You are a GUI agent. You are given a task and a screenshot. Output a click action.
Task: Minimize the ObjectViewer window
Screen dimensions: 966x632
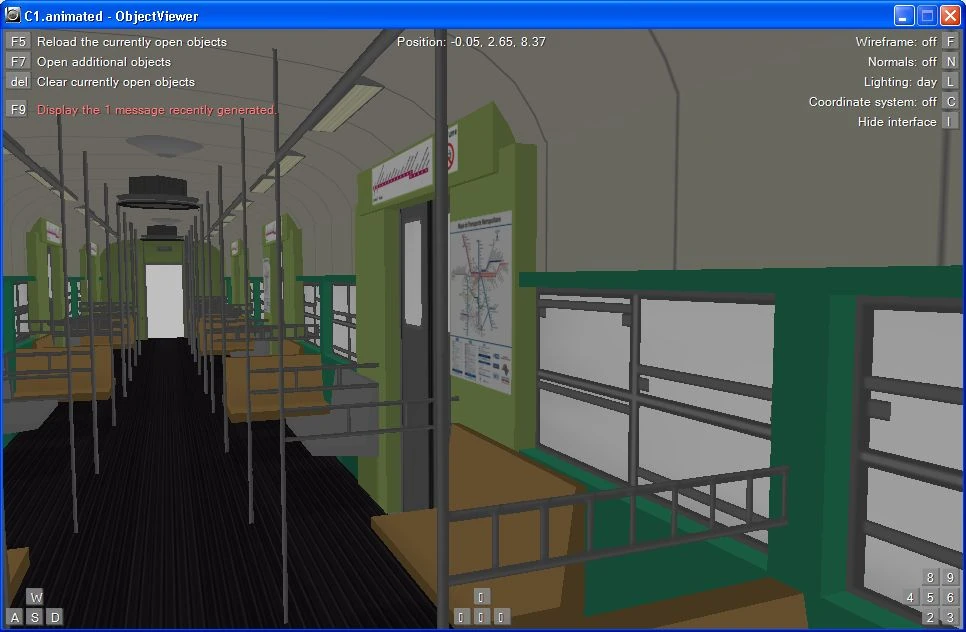pos(904,15)
